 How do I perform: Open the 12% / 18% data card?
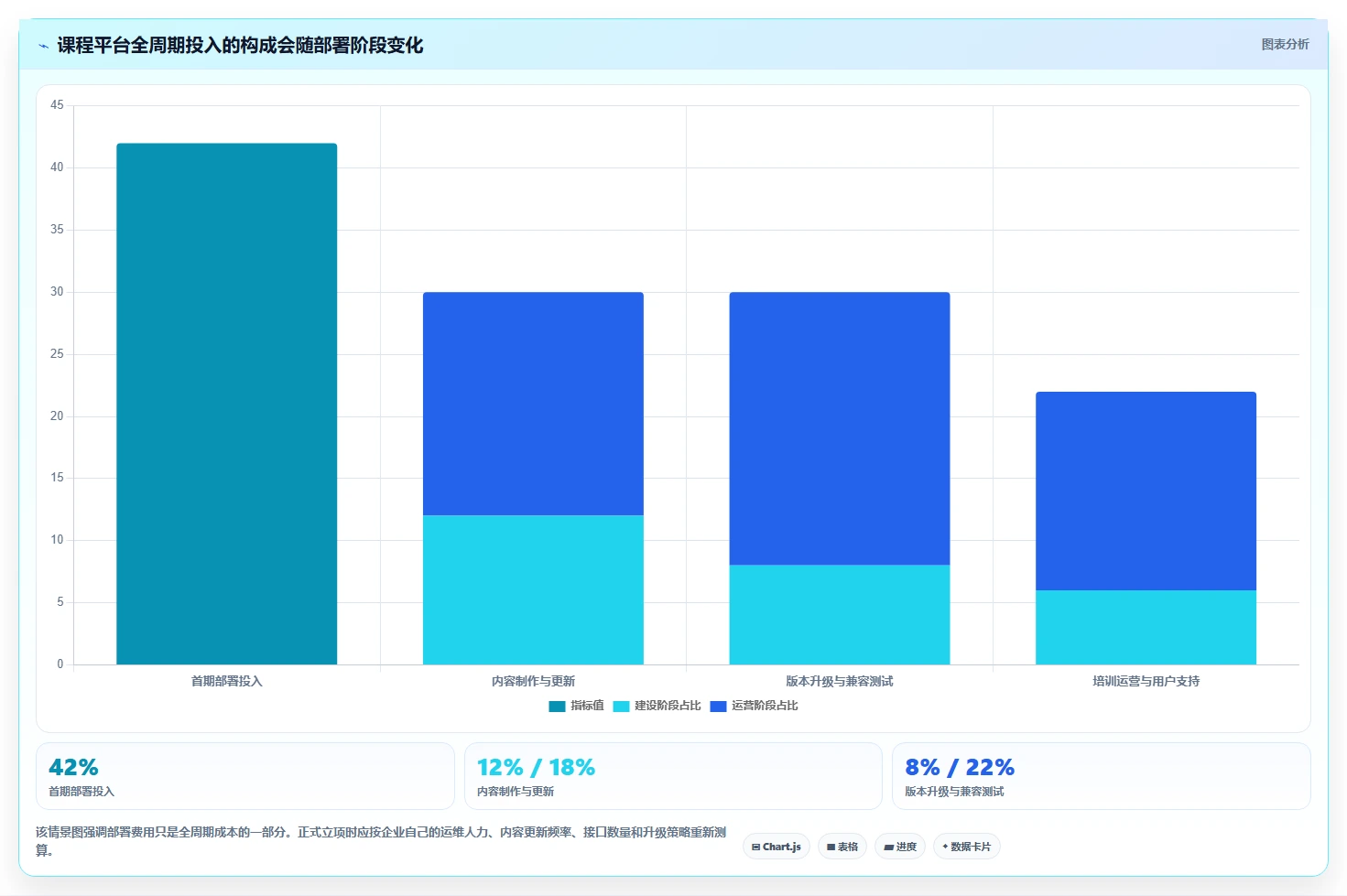click(673, 776)
